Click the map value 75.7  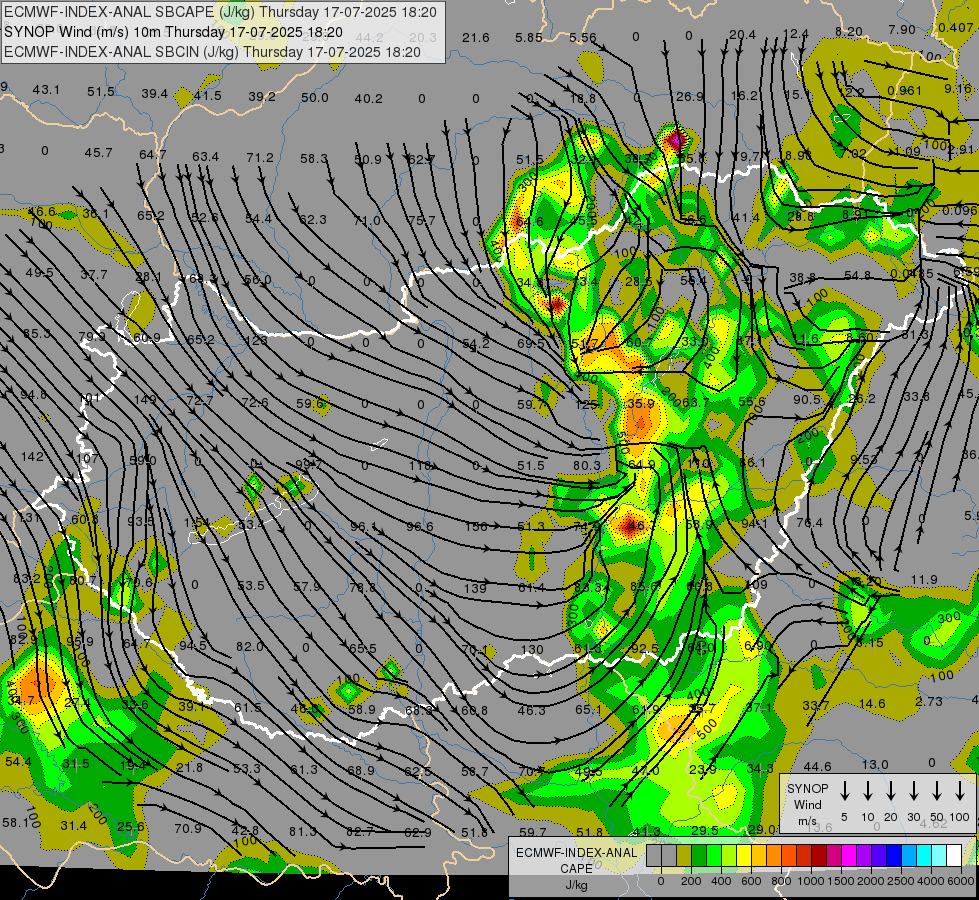(x=421, y=220)
